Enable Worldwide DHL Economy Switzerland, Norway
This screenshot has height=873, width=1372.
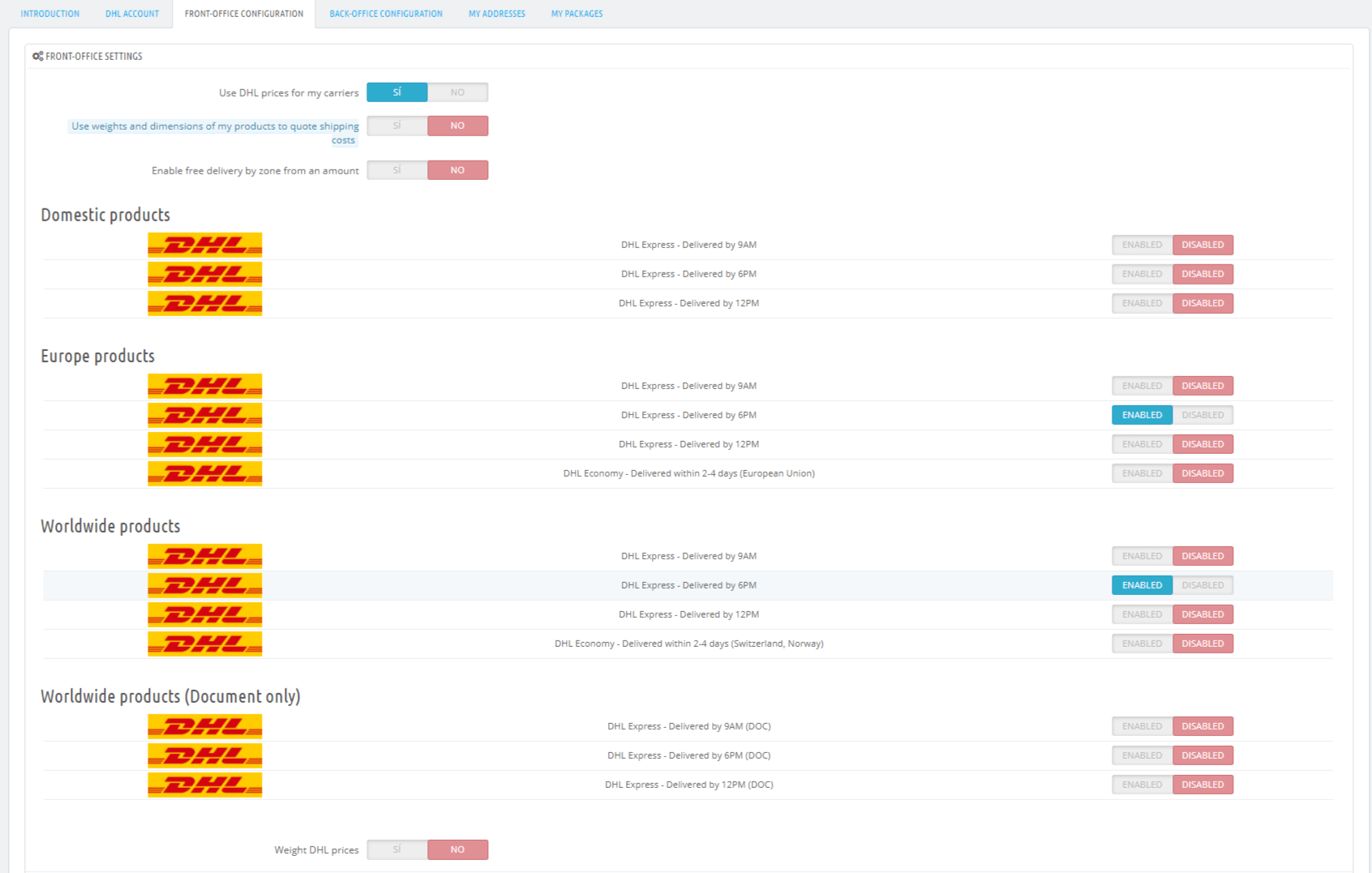[1142, 644]
